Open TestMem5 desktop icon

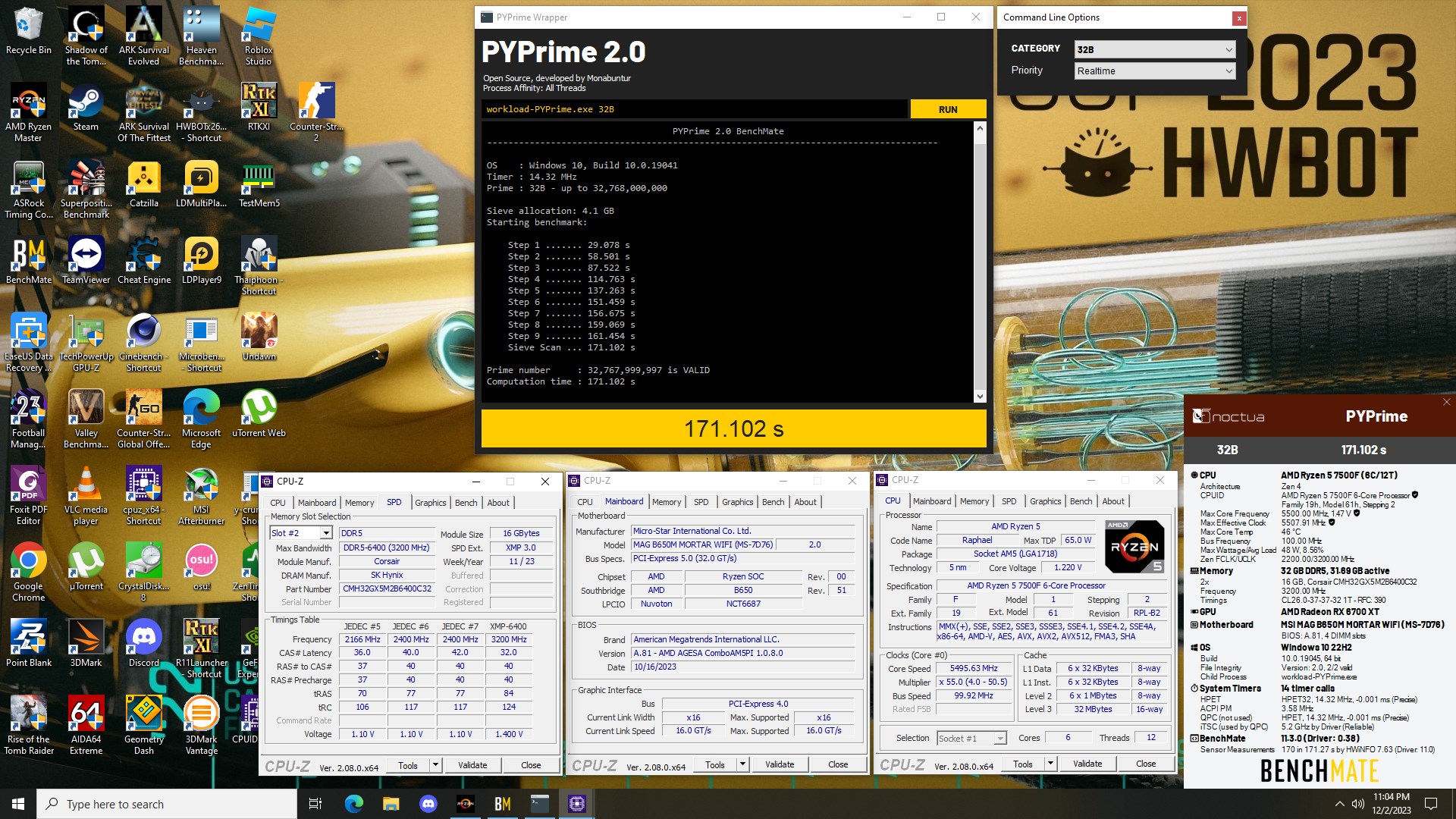tap(259, 184)
